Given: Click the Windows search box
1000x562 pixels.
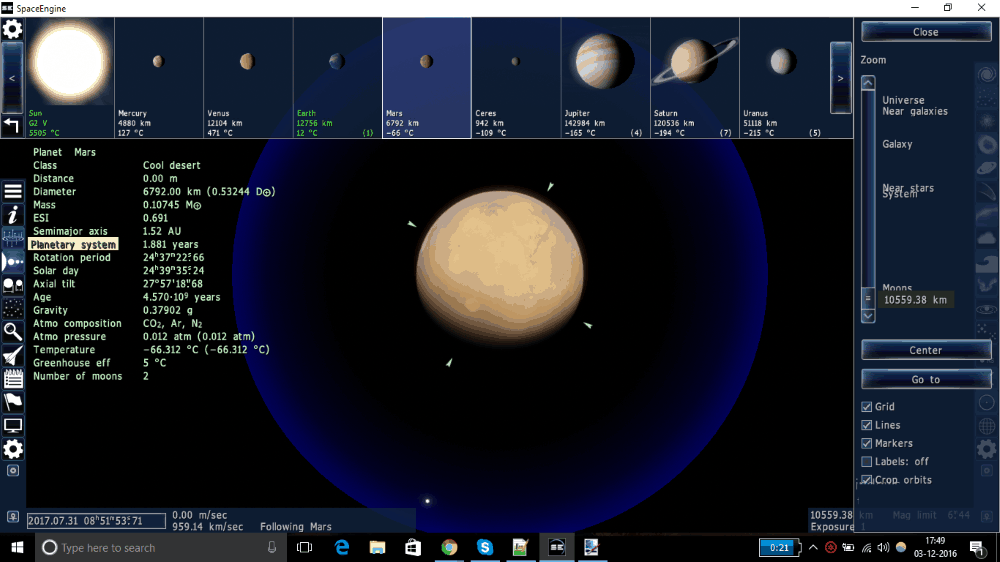Looking at the screenshot, I should [x=159, y=547].
